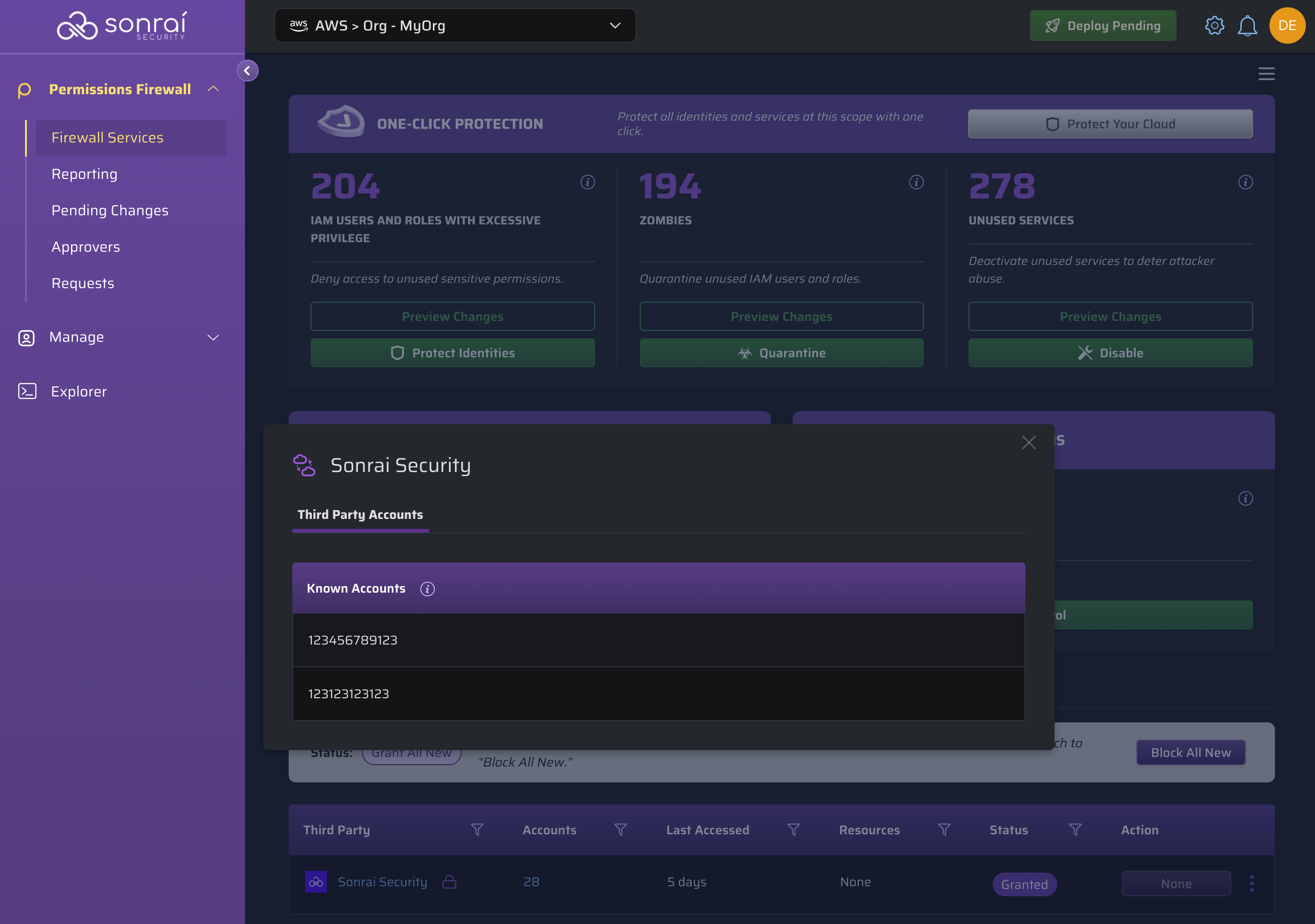Click info icon in right card behind popup
Image resolution: width=1315 pixels, height=924 pixels.
[x=1246, y=498]
